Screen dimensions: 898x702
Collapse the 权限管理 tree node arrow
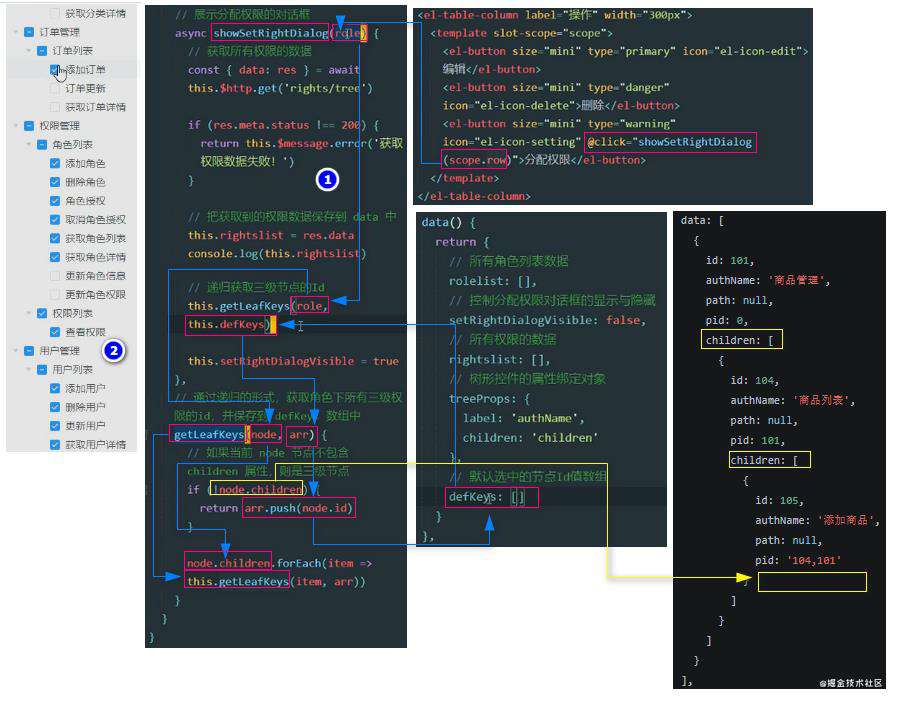pyautogui.click(x=16, y=126)
